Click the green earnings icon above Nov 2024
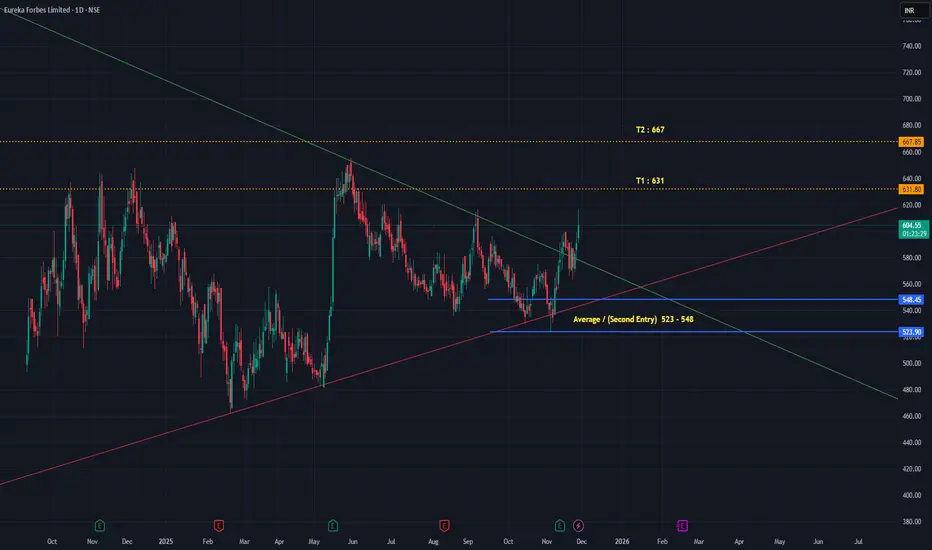This screenshot has height=550, width=932. point(99,526)
